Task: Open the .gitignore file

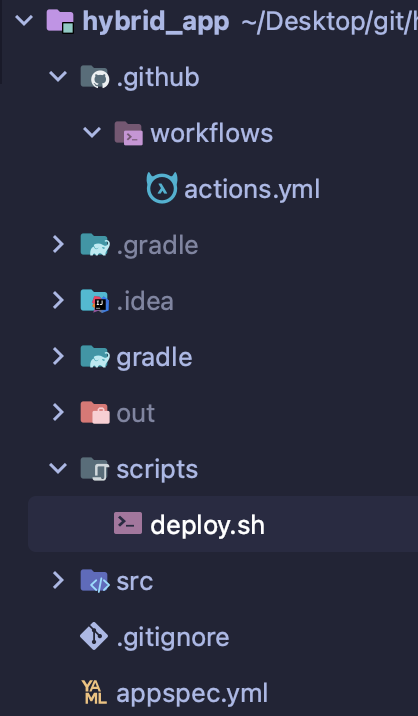Action: coord(173,638)
